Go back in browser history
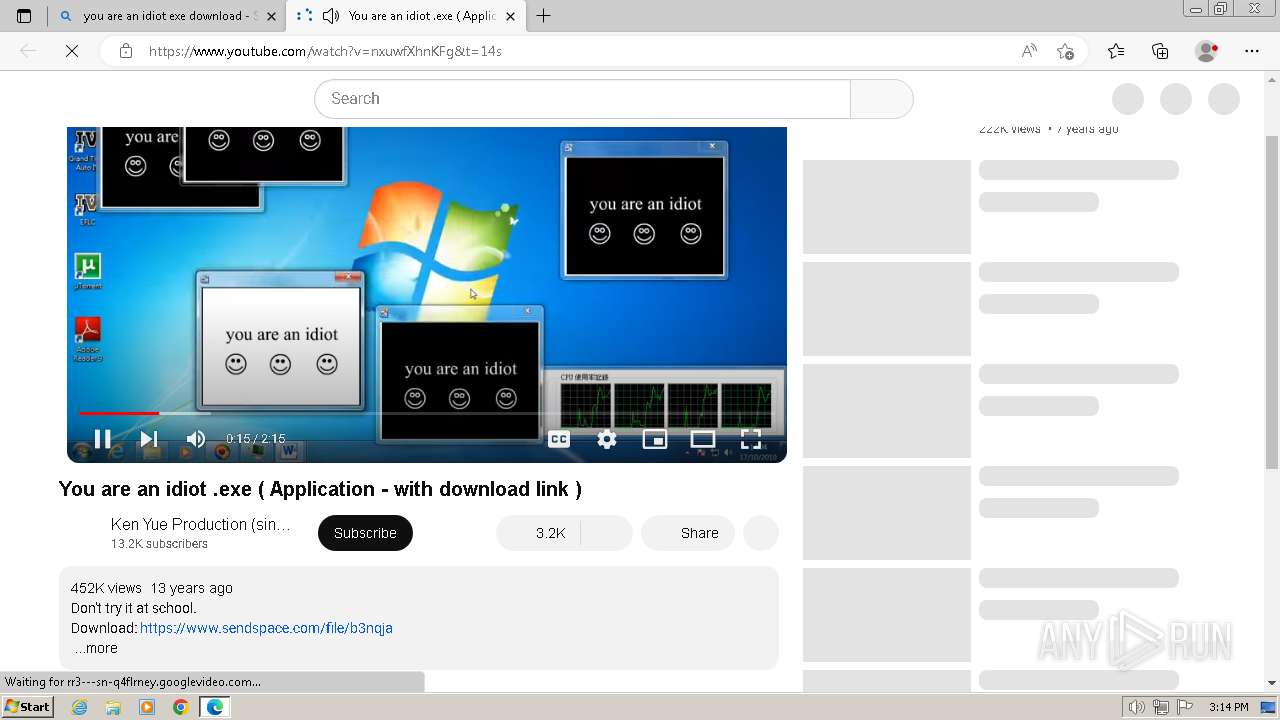 (x=28, y=51)
